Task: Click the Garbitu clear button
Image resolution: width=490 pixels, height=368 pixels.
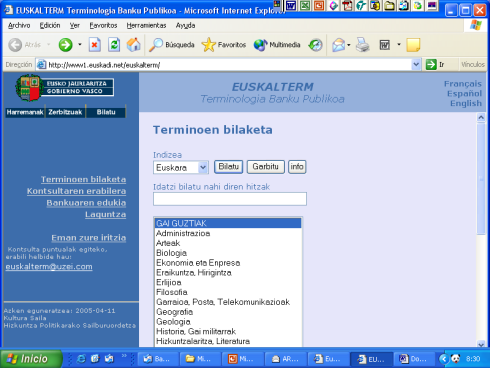Action: (265, 167)
